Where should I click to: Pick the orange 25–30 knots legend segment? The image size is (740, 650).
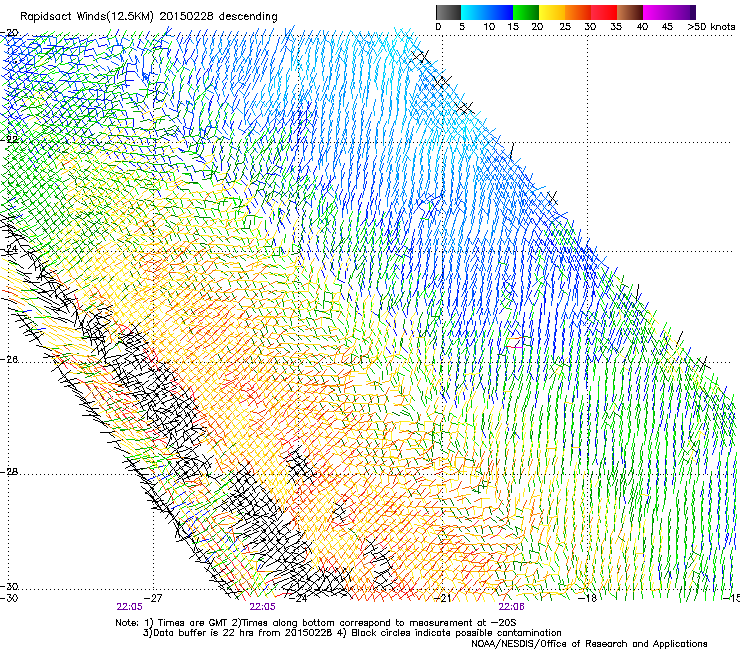click(x=578, y=12)
